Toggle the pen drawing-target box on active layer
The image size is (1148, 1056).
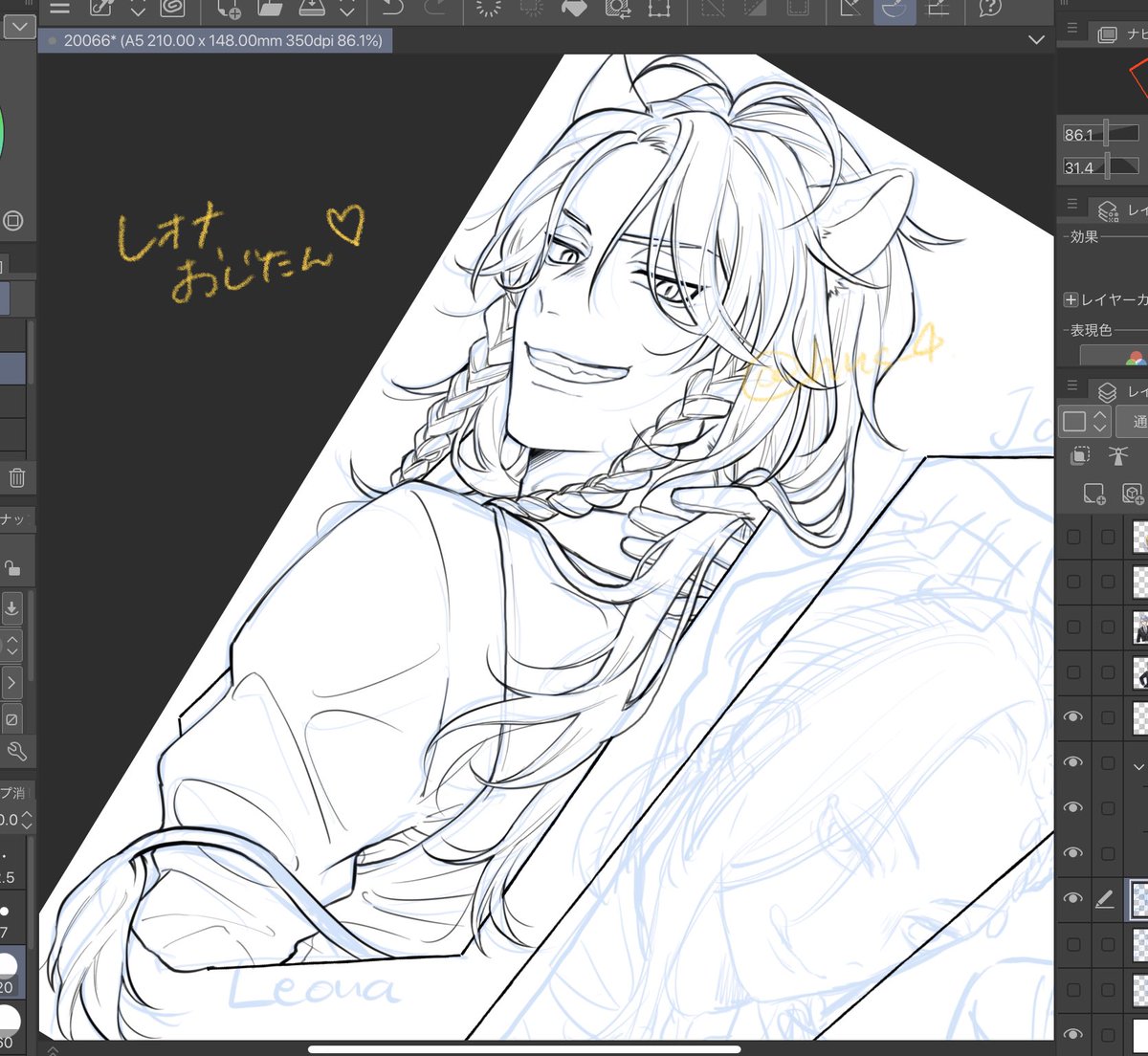[x=1105, y=898]
